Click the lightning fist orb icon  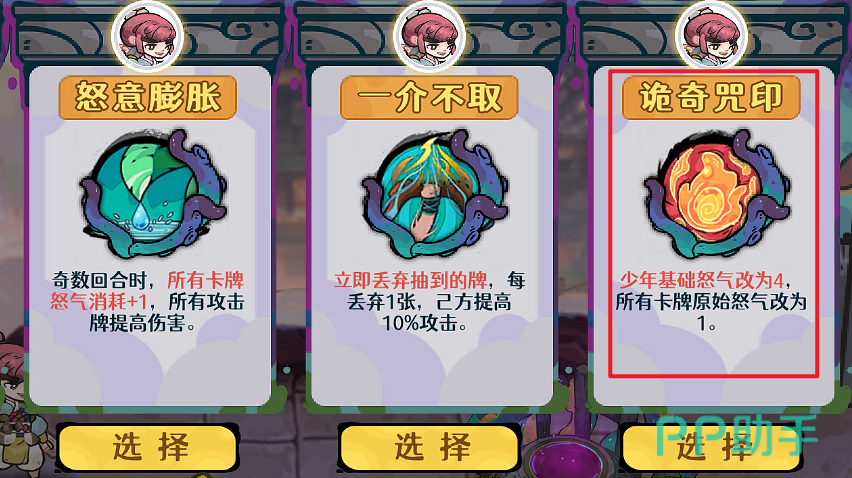point(435,194)
